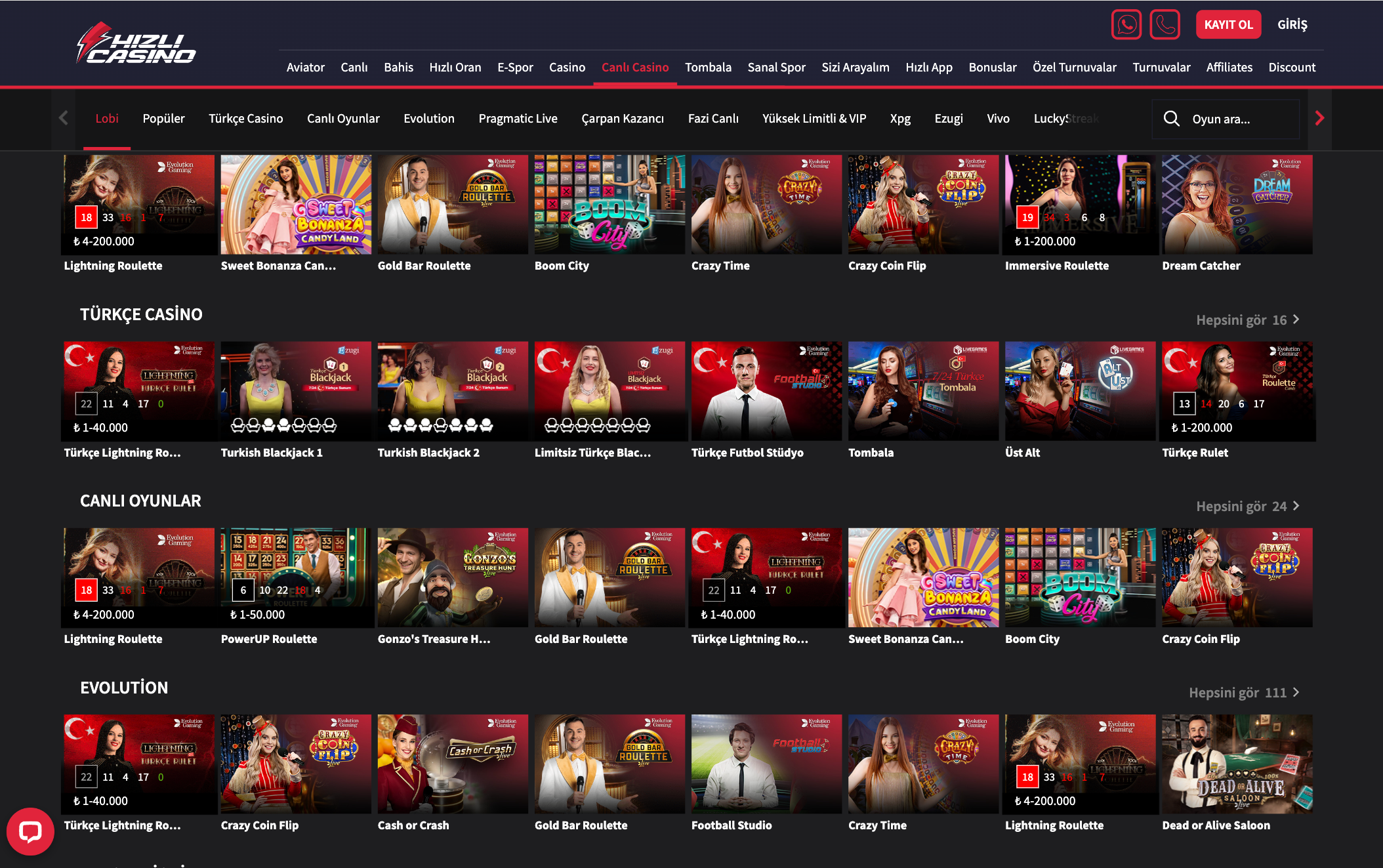The height and width of the screenshot is (868, 1383).
Task: Click Crazy Coin Flip title in top row
Action: pos(887,266)
